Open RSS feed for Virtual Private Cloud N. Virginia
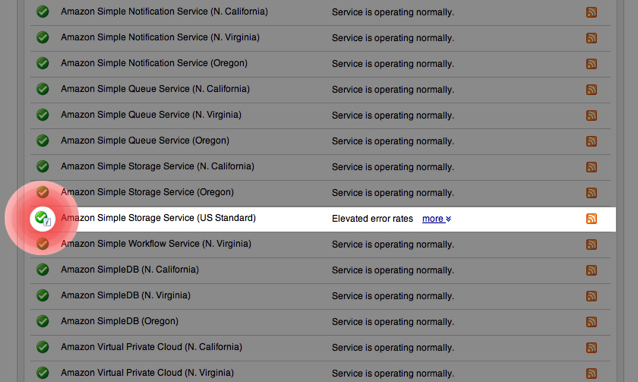The height and width of the screenshot is (382, 638). (x=591, y=373)
